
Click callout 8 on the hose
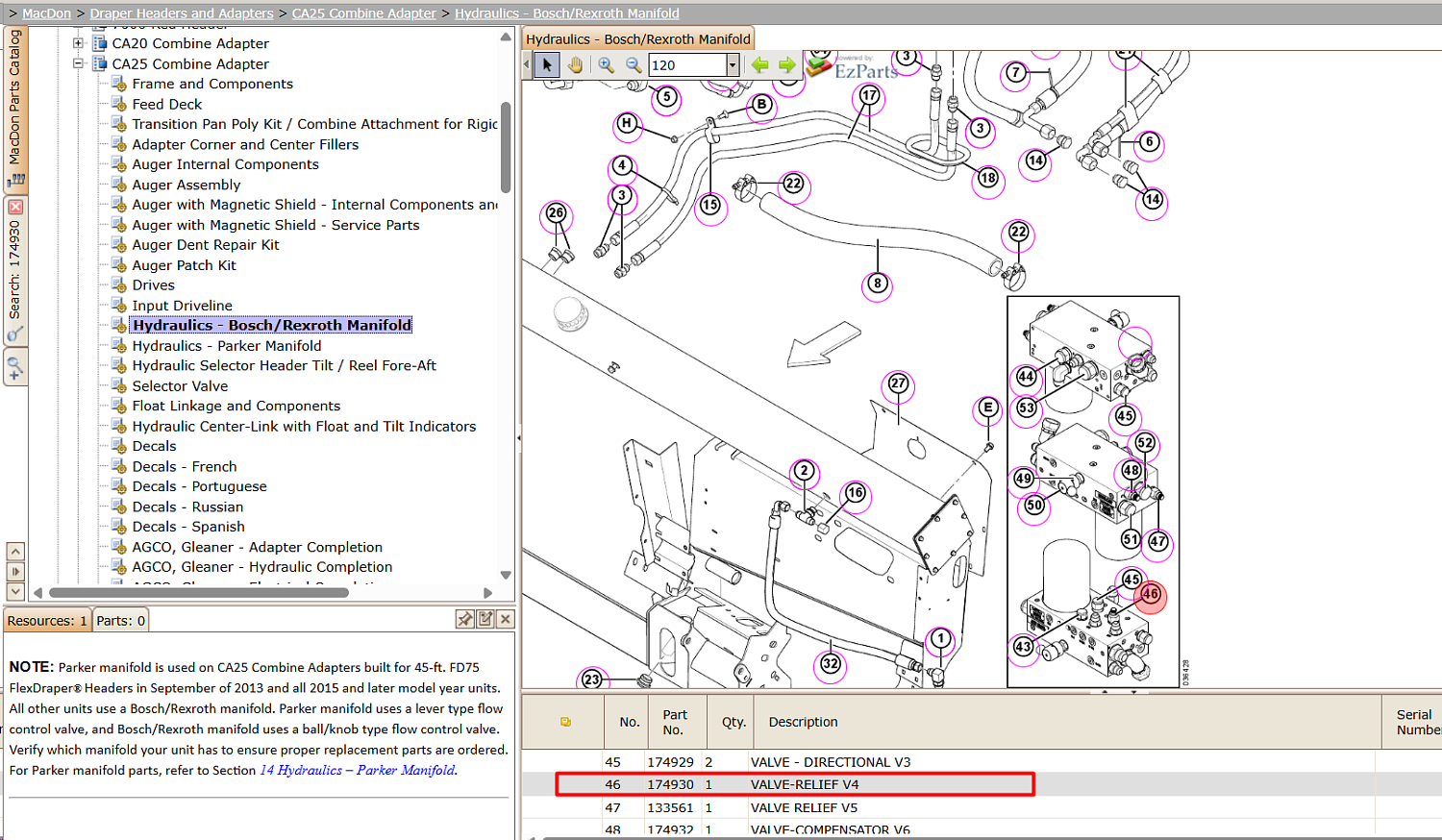tap(877, 284)
